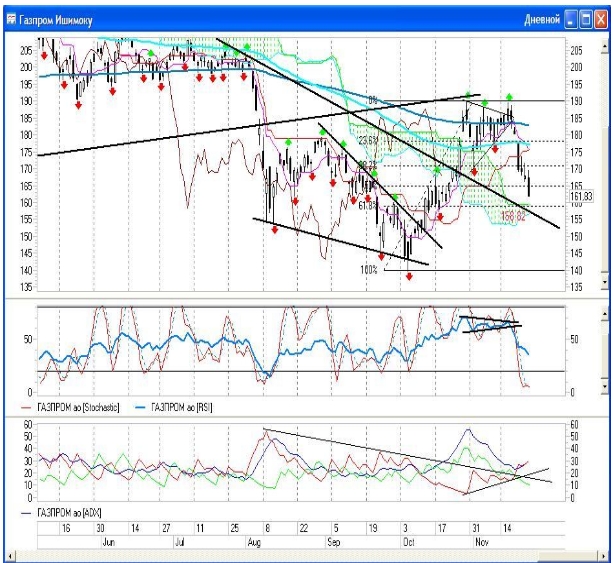Screen dimensions: 615x563
Task: Click up arrow of price chart vertical scrollbar
Action: [604, 46]
